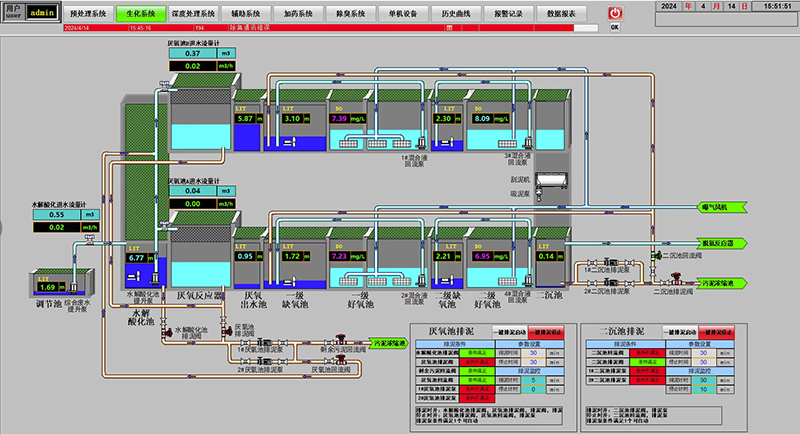800x434 pixels.
Task: Click the 厌氧池回流阀 valve icon
Action: pyautogui.click(x=340, y=360)
